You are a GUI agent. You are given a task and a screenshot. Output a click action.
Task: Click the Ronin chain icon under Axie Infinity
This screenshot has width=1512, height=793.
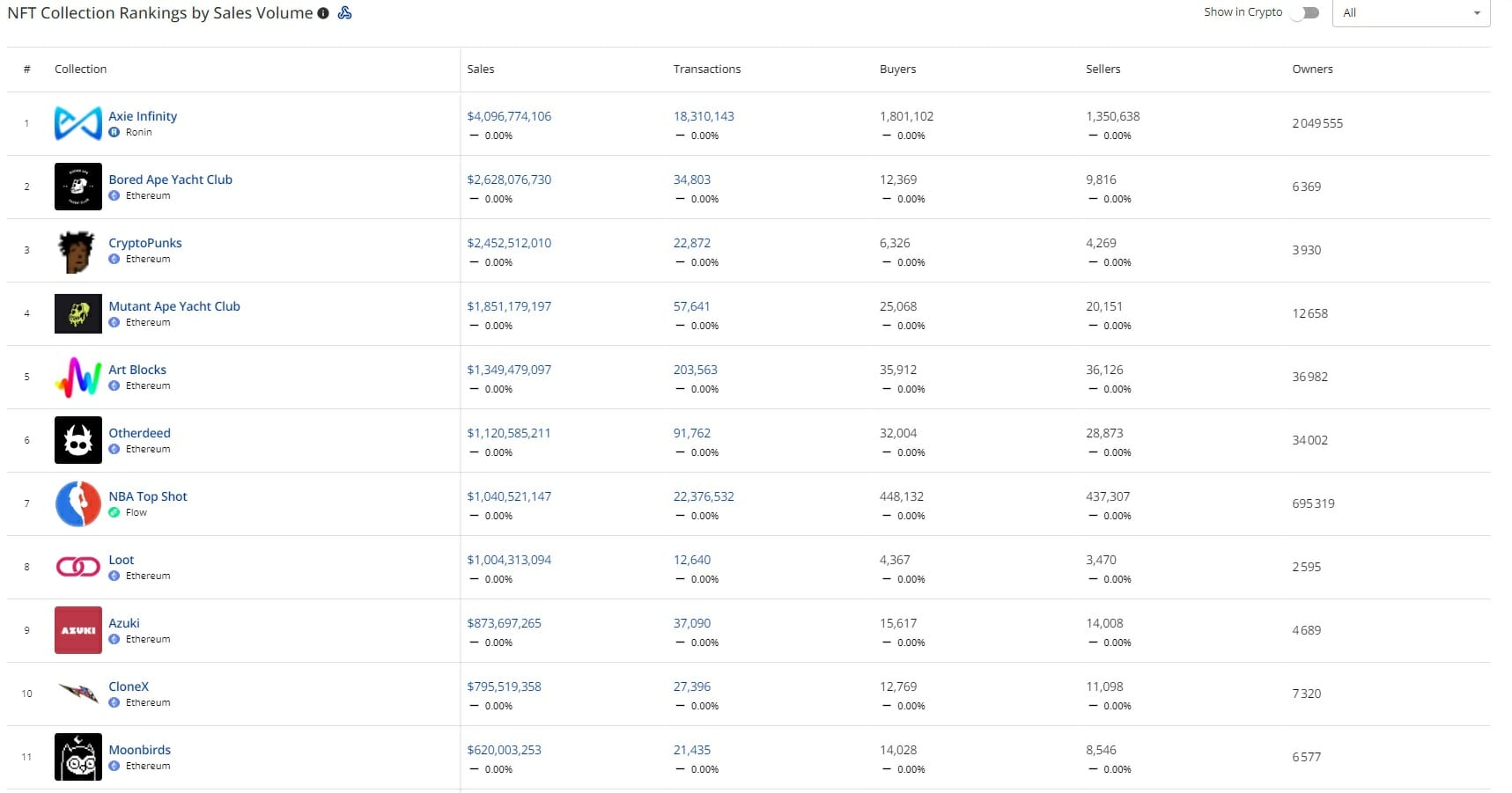114,132
